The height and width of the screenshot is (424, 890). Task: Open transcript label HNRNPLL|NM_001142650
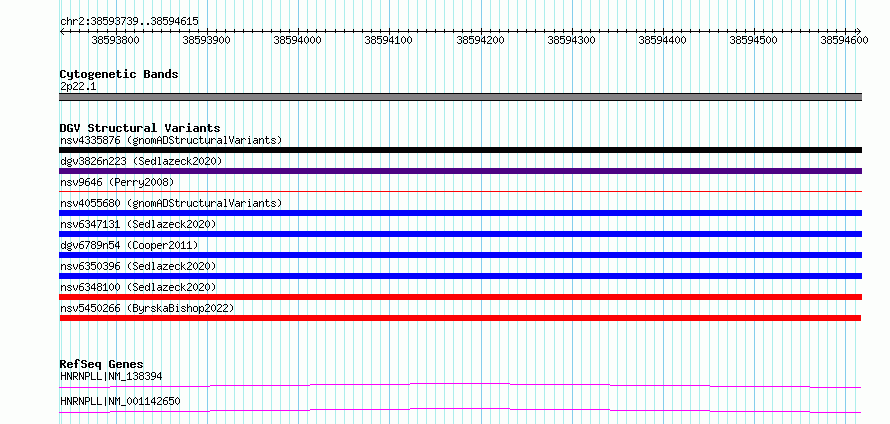click(120, 401)
